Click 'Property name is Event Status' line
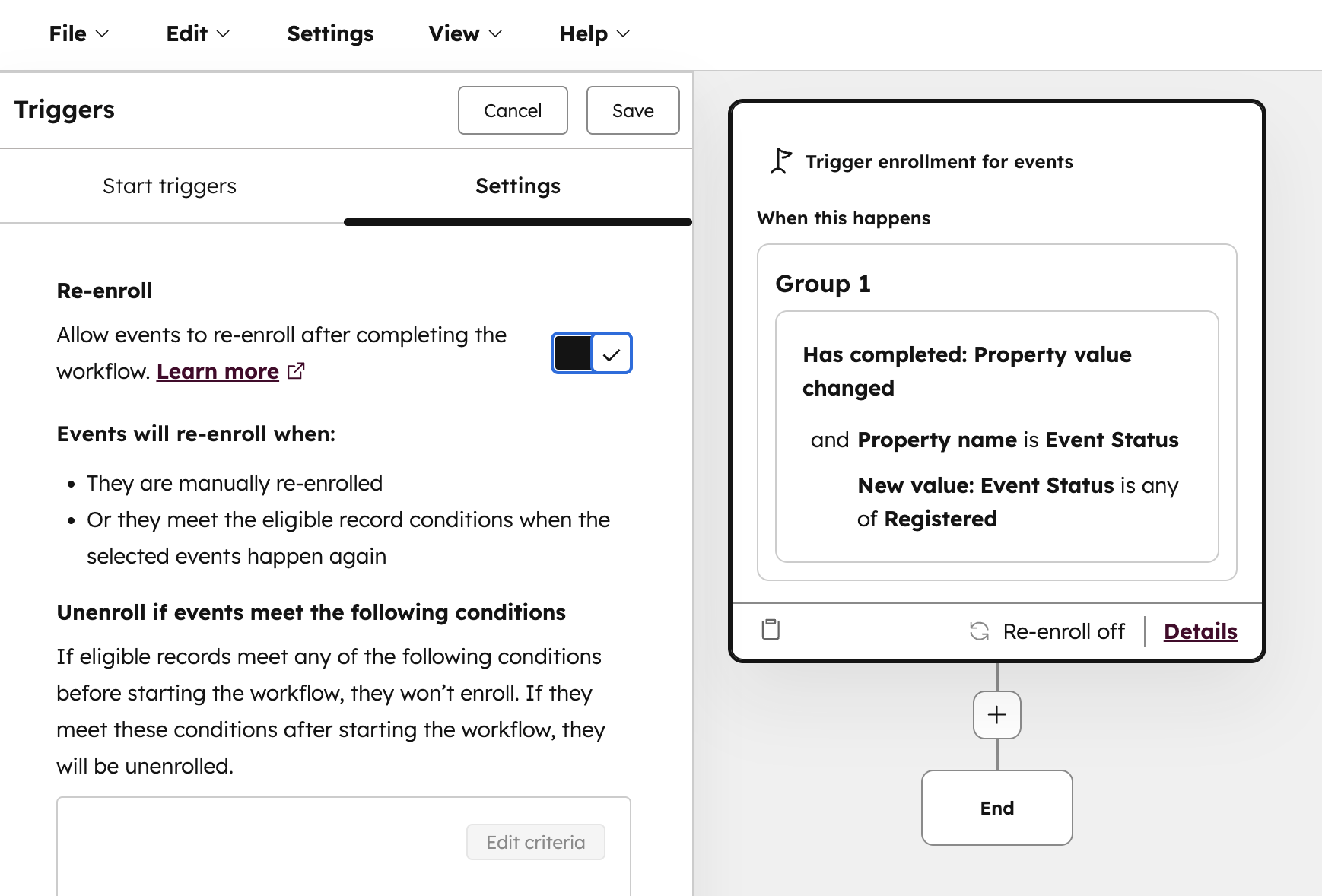 point(995,440)
